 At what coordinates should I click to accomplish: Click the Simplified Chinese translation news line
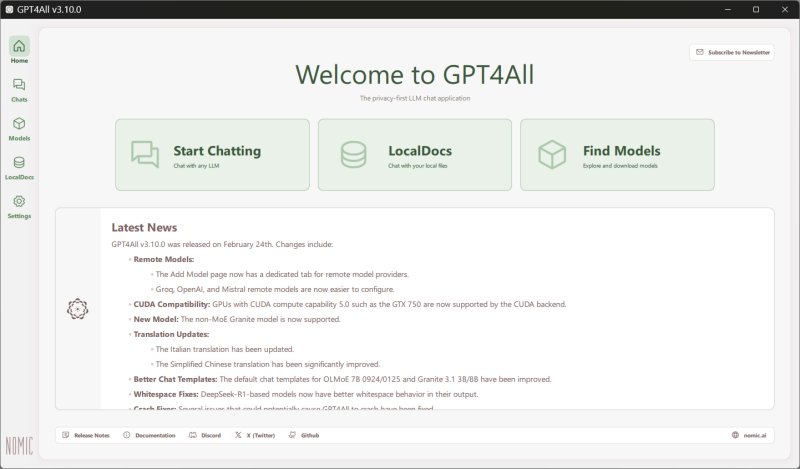pos(268,364)
